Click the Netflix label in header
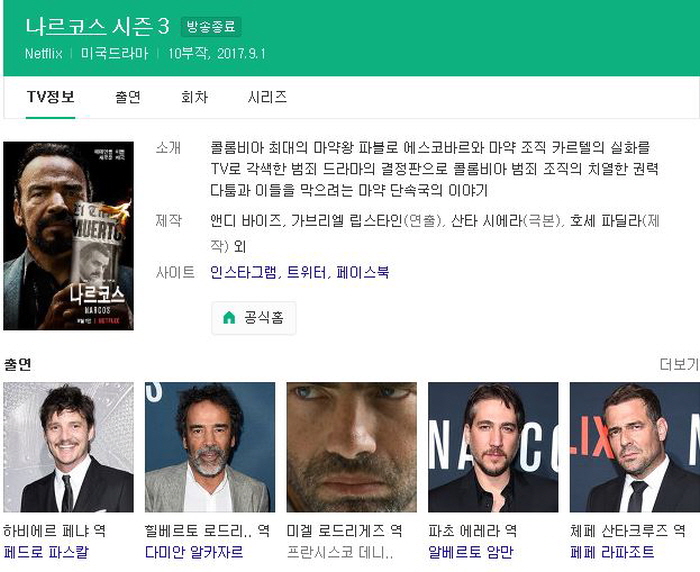The image size is (700, 572). tap(44, 53)
